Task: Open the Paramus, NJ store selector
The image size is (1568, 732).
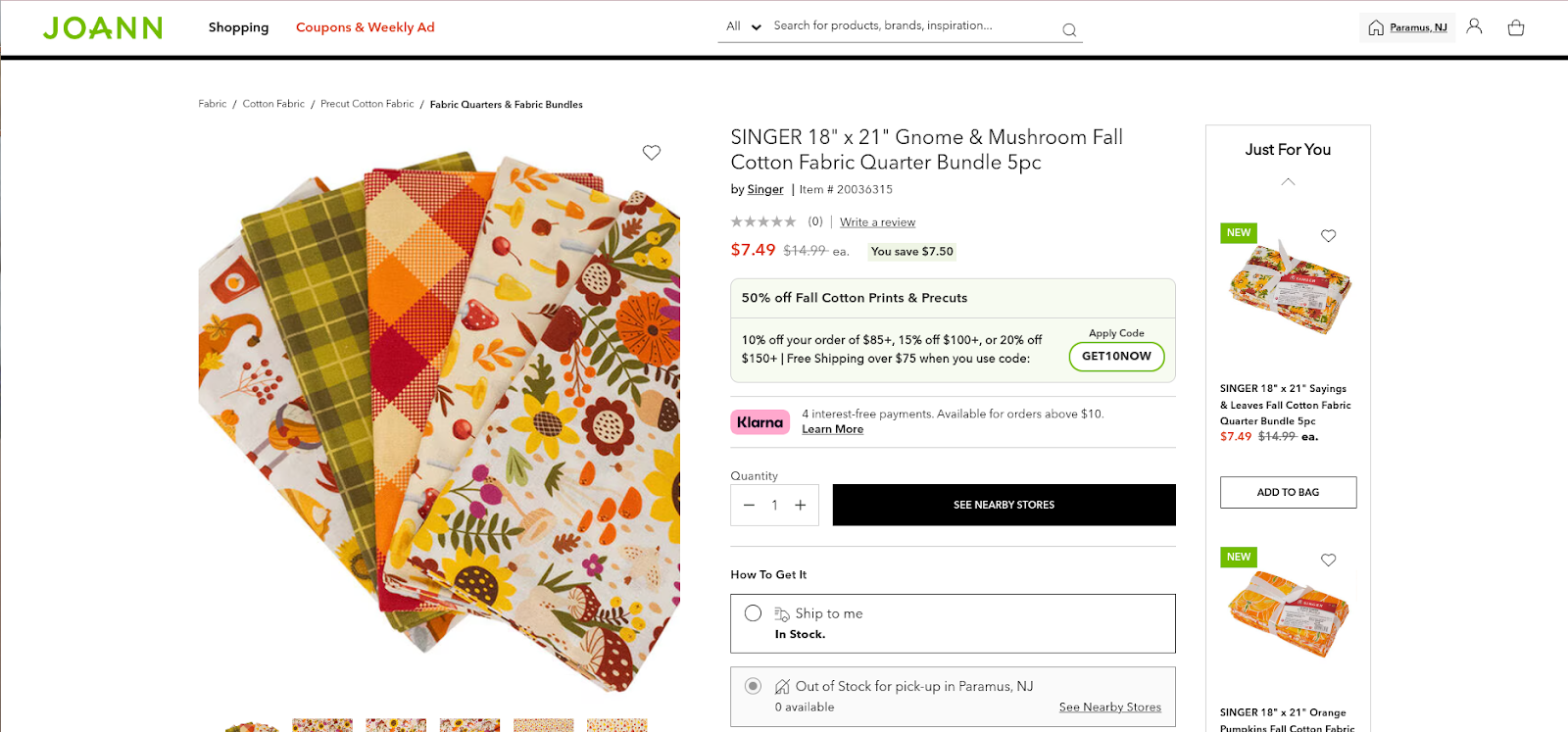Action: (x=1407, y=27)
